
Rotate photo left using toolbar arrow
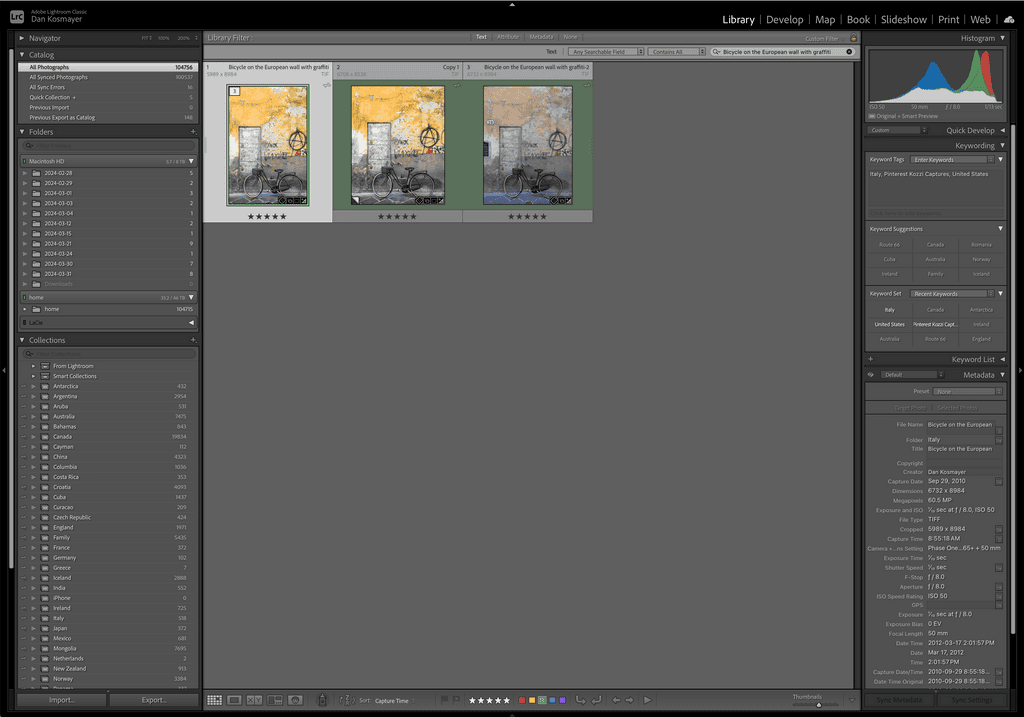point(580,700)
